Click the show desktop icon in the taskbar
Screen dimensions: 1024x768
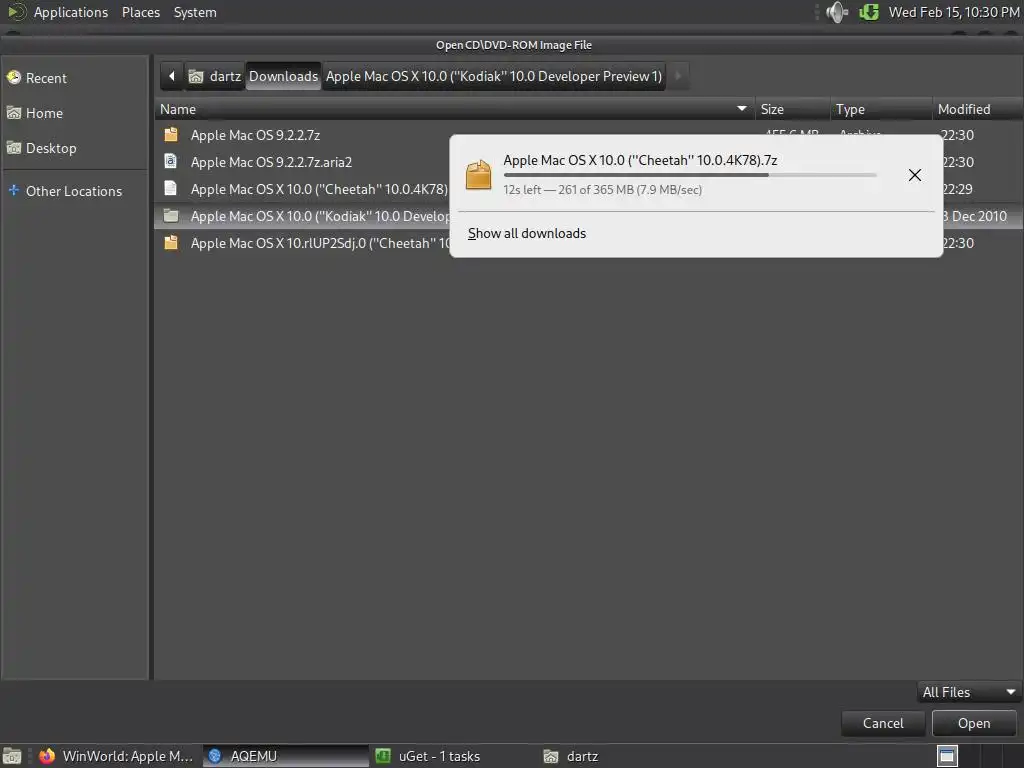pos(12,756)
